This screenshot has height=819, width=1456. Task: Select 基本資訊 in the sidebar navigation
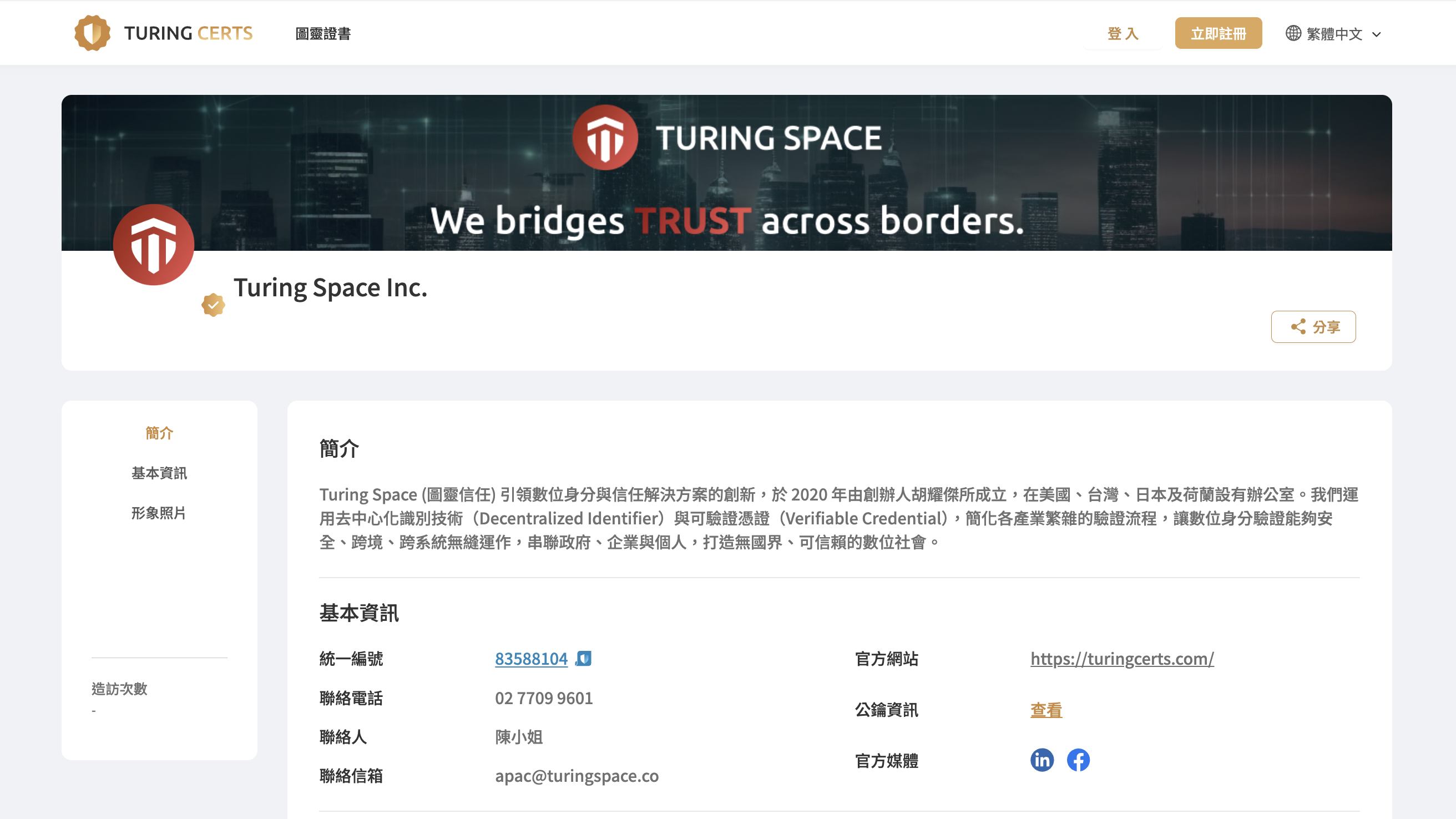pos(159,473)
